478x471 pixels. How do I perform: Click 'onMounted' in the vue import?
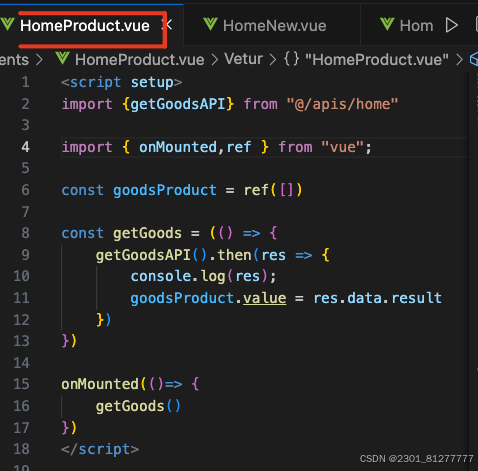point(178,147)
